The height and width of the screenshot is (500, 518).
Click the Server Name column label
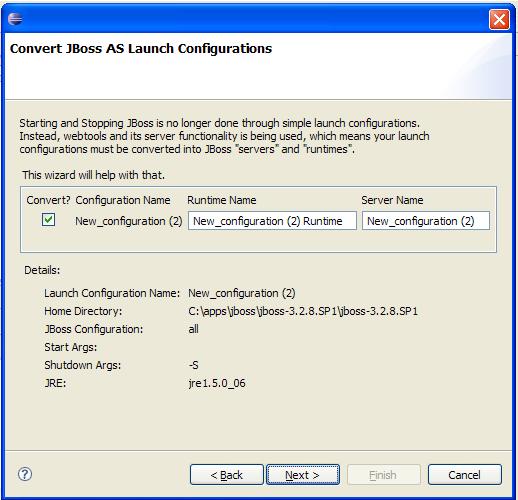392,200
